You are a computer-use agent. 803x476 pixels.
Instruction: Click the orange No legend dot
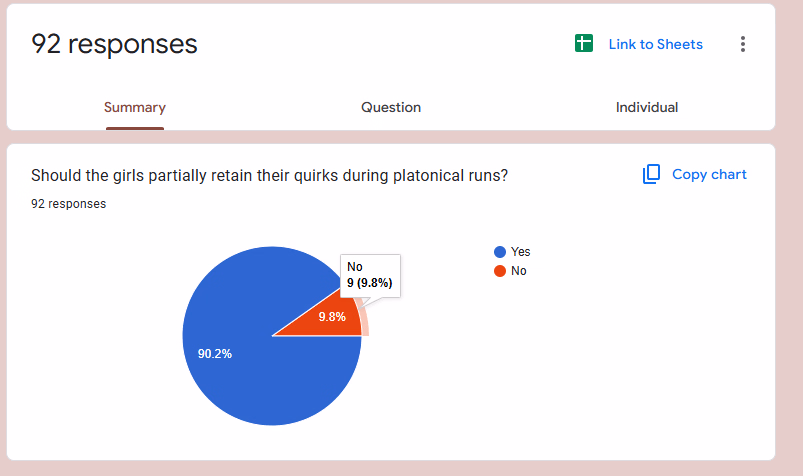499,271
